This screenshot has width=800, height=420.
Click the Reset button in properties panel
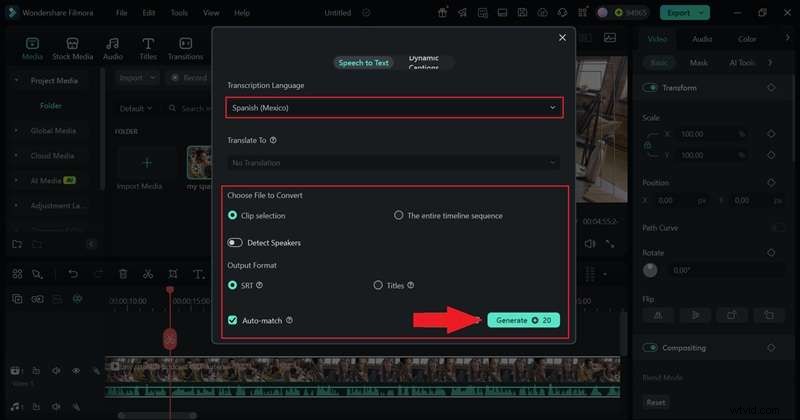pos(655,402)
